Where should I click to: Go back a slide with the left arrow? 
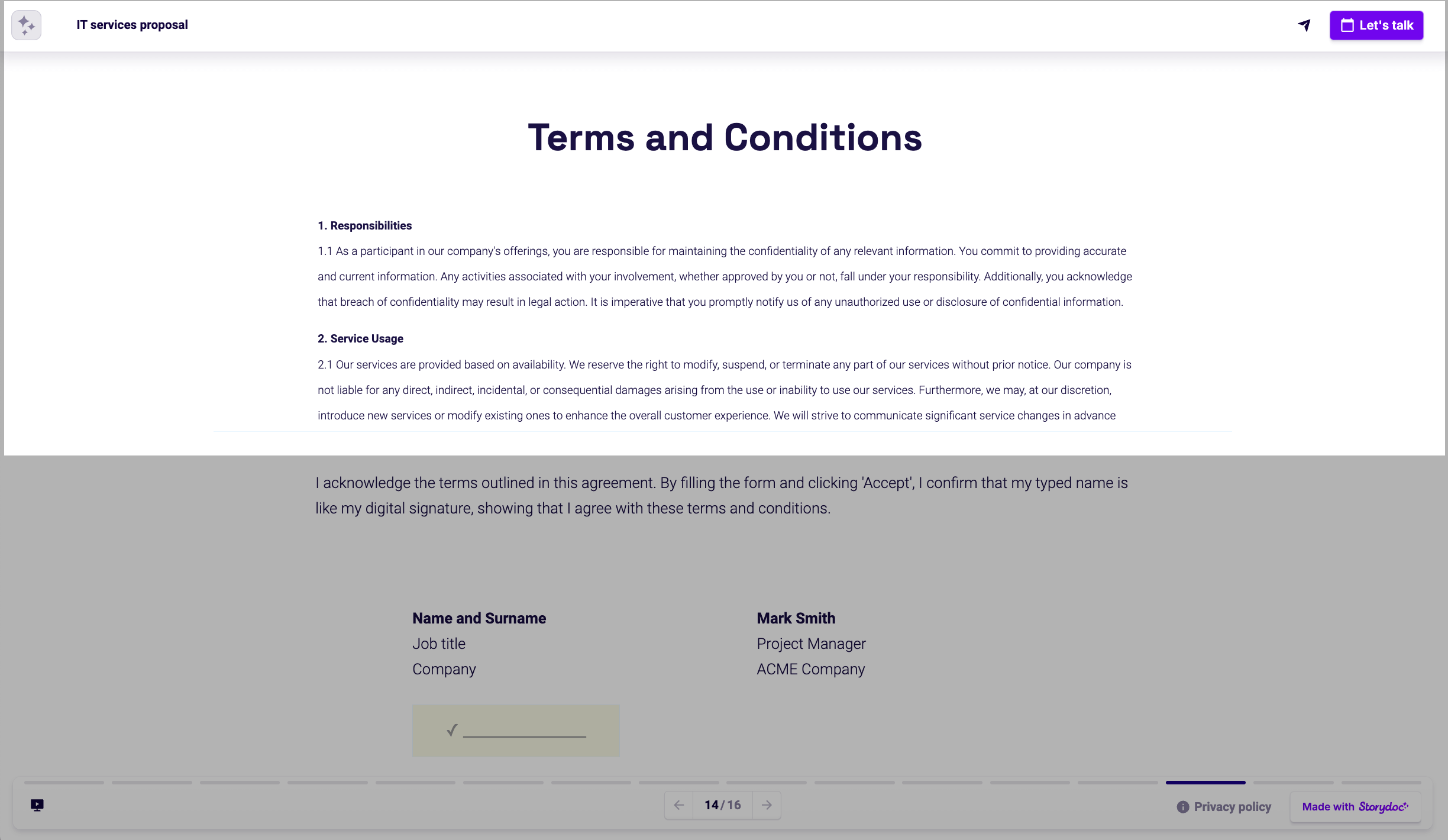(679, 805)
